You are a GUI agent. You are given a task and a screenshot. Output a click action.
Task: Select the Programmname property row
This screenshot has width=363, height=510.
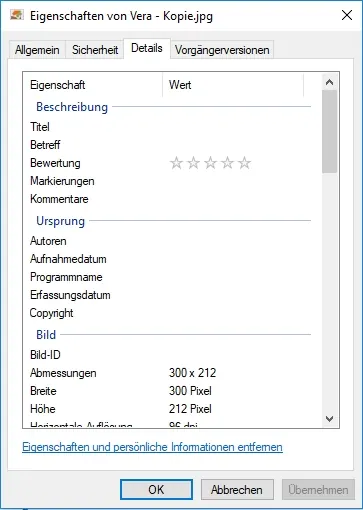(x=170, y=277)
